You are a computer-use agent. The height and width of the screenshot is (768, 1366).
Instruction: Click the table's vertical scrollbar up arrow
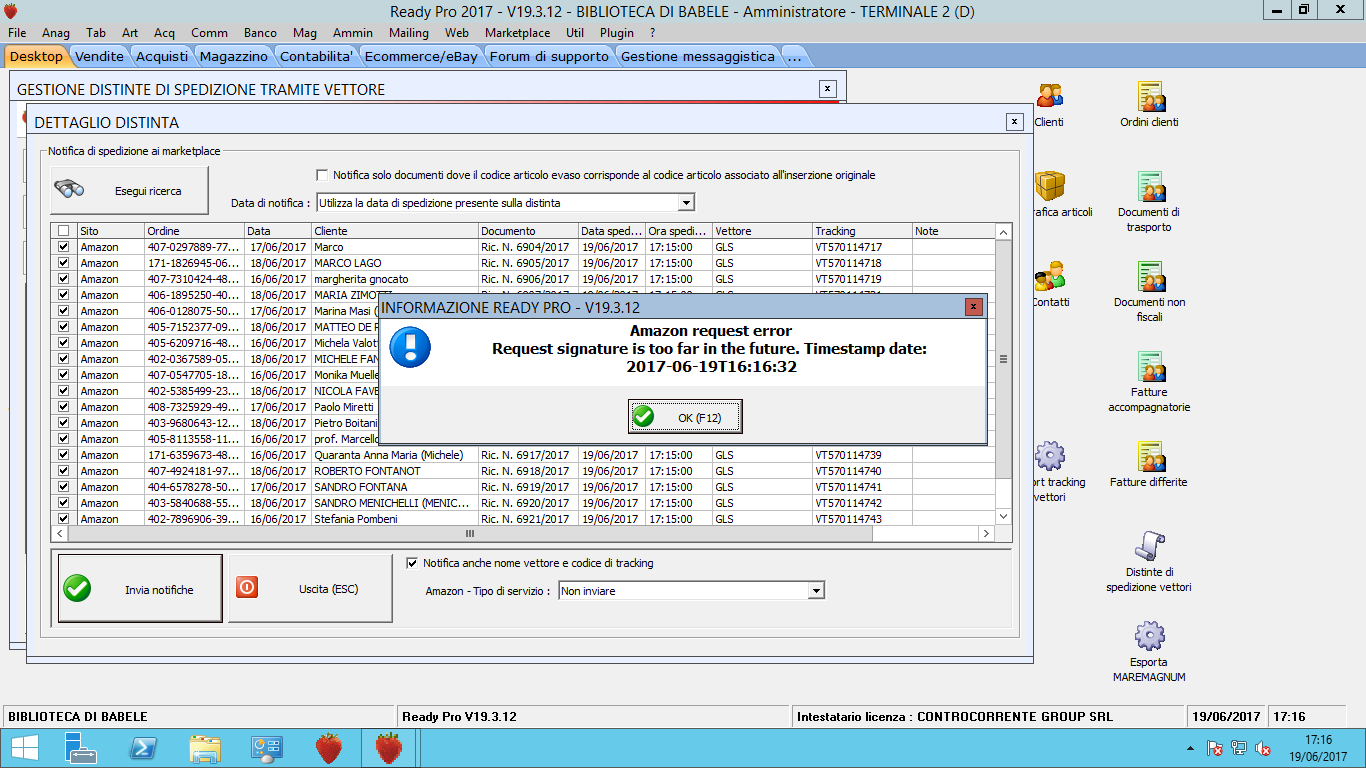coord(1004,232)
